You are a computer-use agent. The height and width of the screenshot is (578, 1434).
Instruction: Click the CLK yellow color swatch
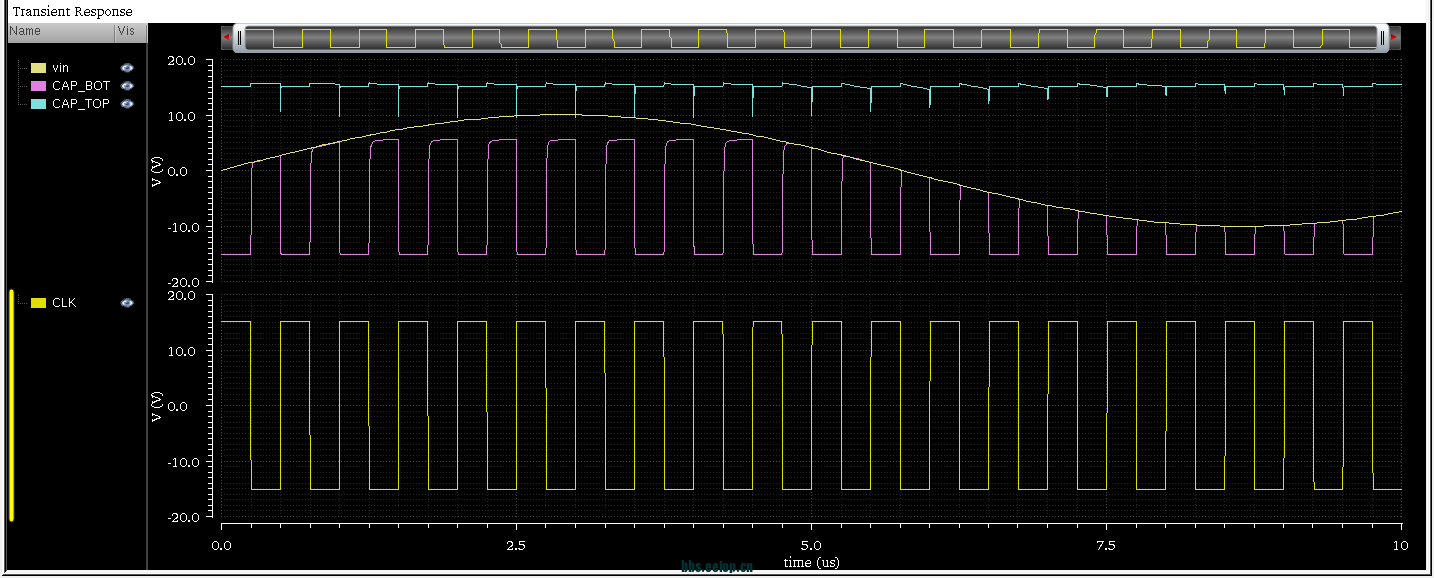[38, 303]
